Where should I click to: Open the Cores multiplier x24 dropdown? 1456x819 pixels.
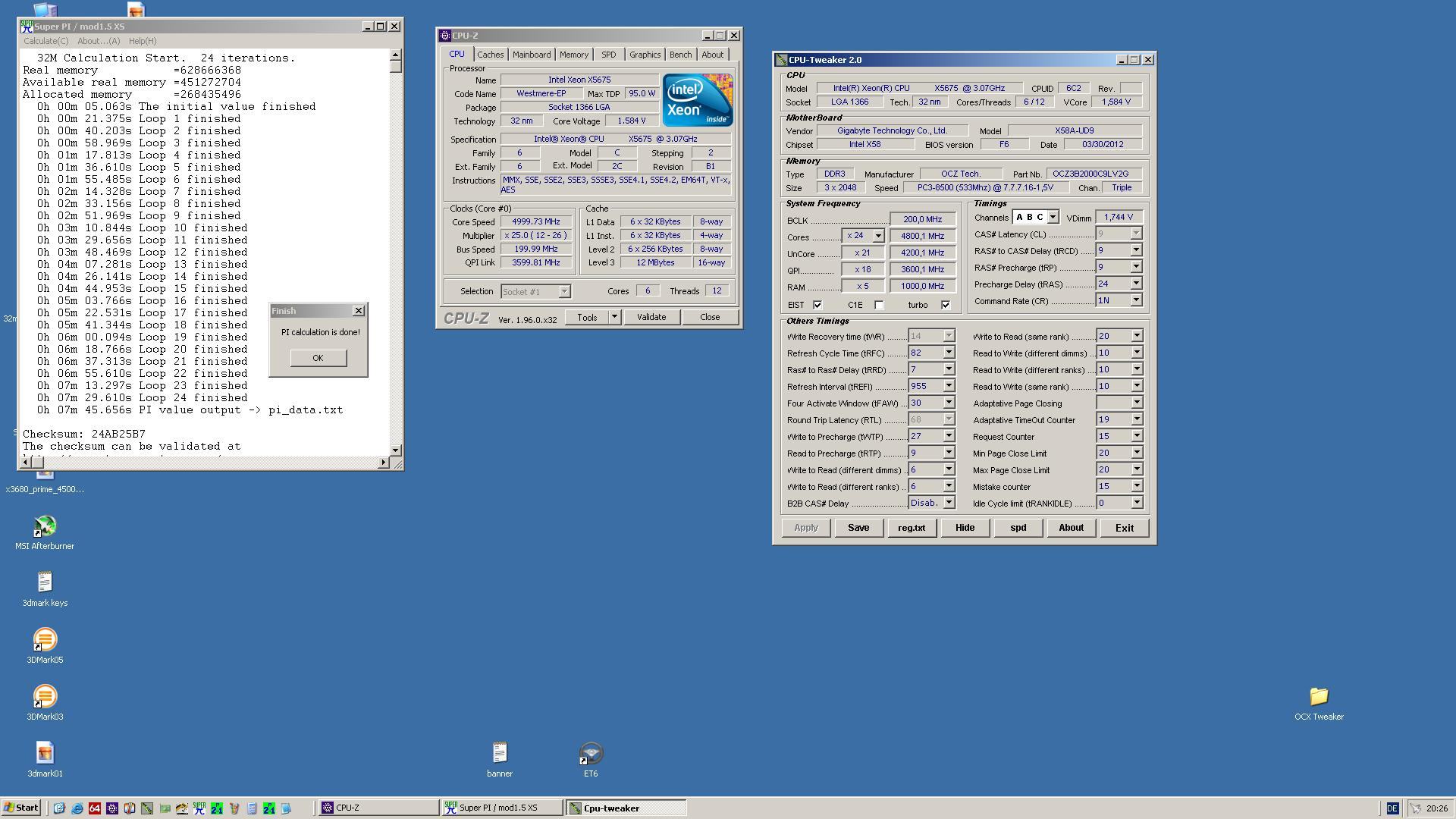pos(878,236)
